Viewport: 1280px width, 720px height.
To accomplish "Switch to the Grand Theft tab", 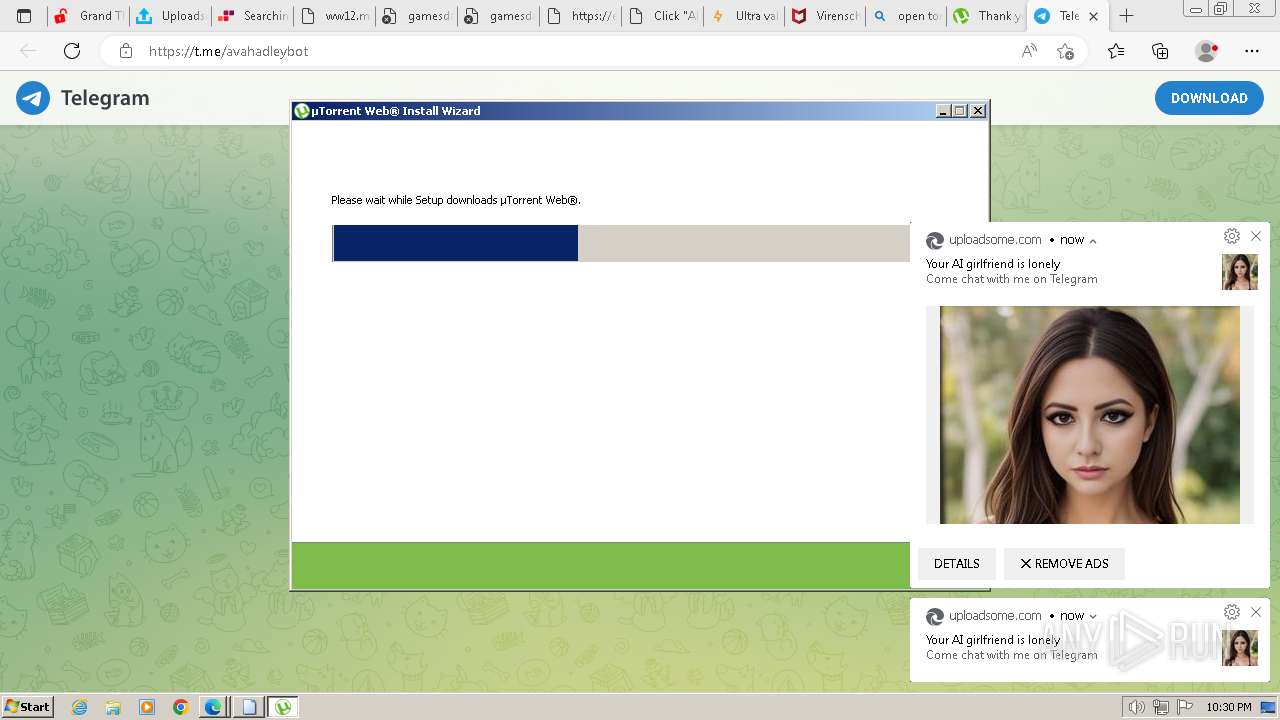I will point(88,16).
